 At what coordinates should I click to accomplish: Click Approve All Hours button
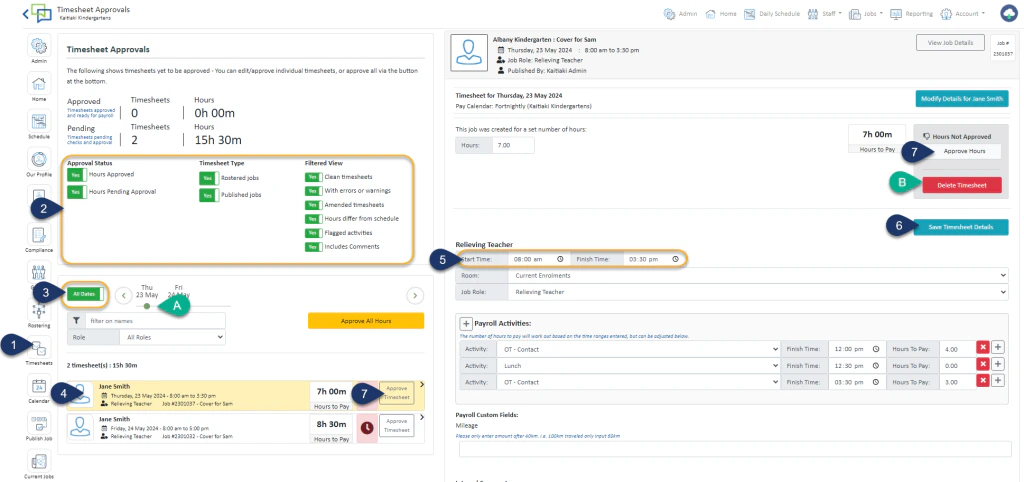coord(366,321)
